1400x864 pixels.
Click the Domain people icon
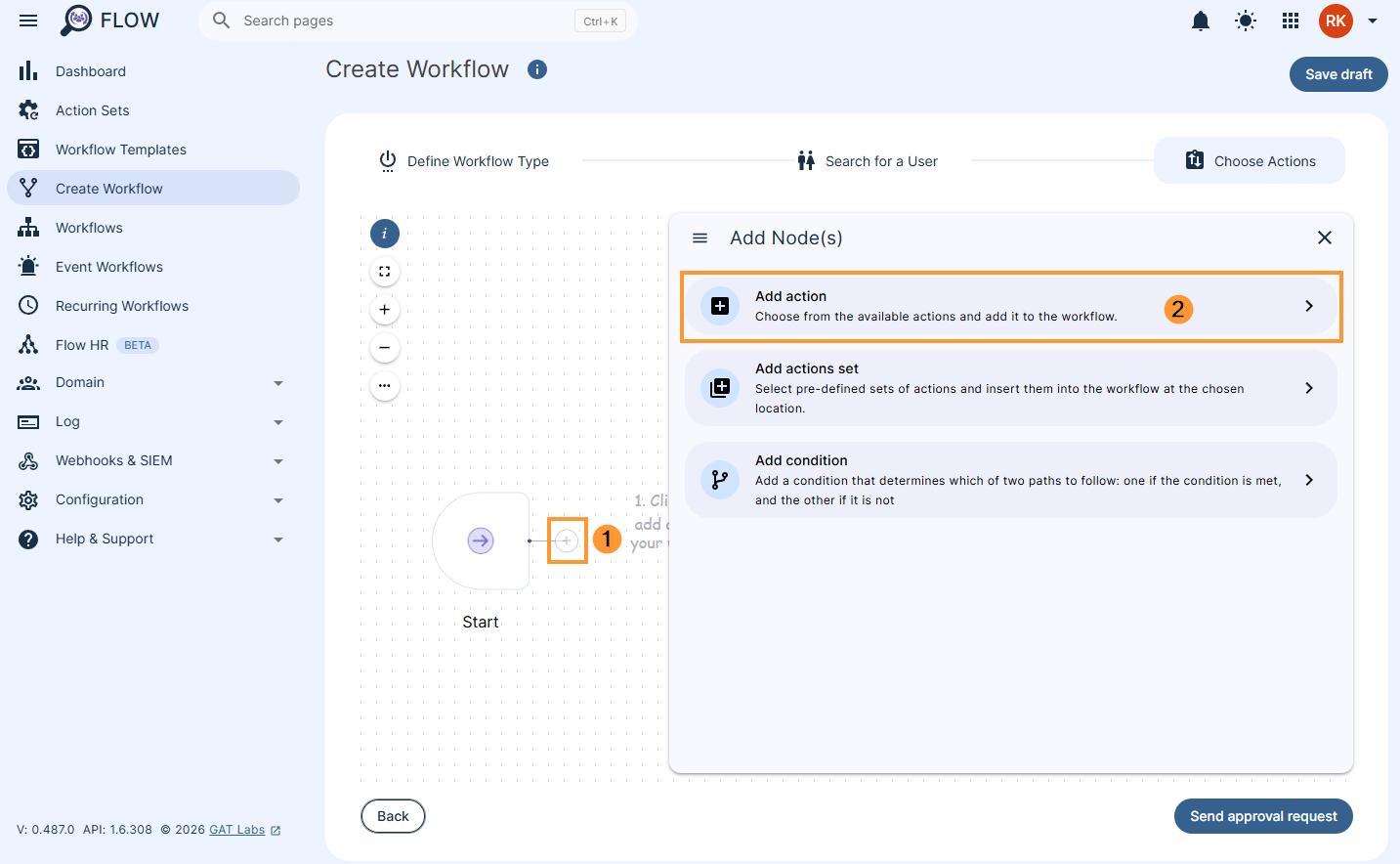pyautogui.click(x=28, y=383)
